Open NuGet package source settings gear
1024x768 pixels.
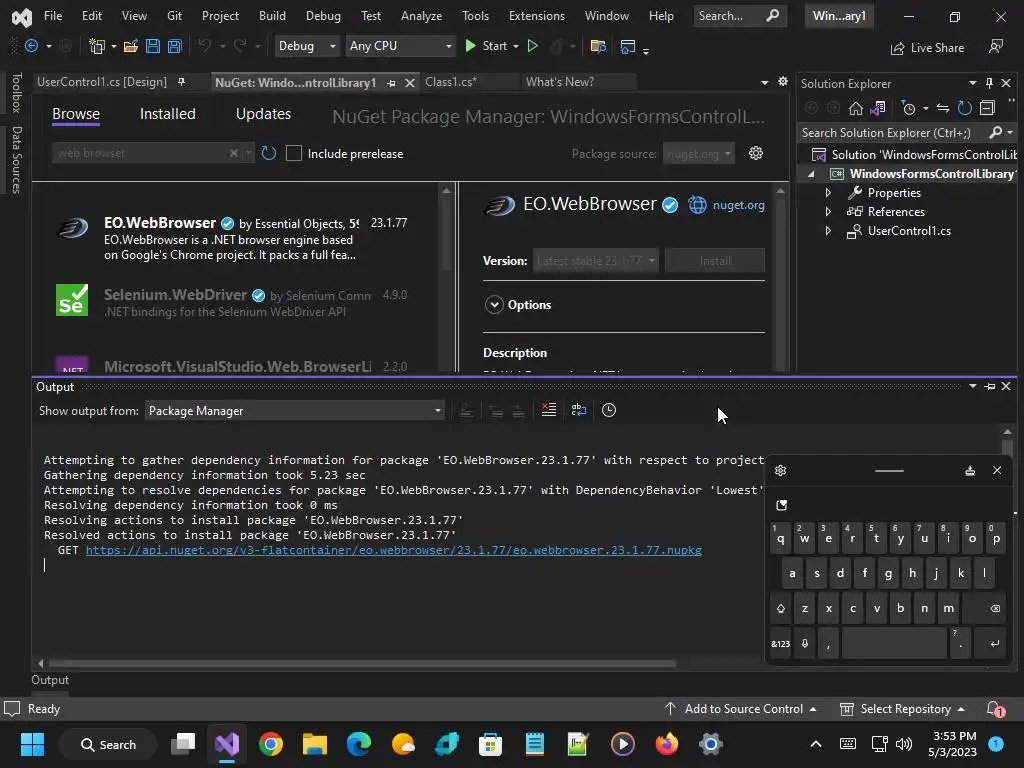tap(756, 153)
